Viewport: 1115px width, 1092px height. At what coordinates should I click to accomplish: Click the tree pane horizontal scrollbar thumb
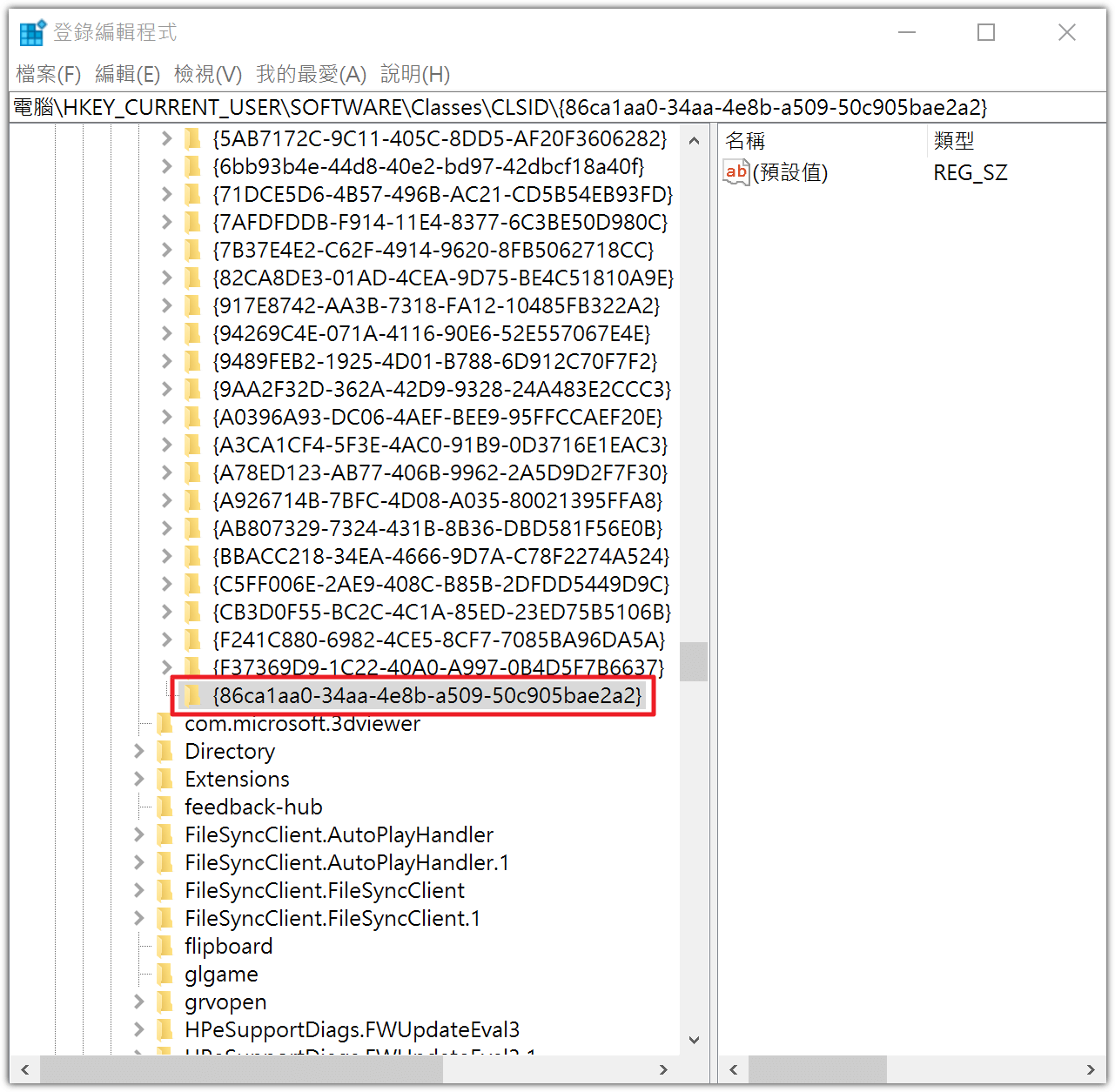(242, 1069)
